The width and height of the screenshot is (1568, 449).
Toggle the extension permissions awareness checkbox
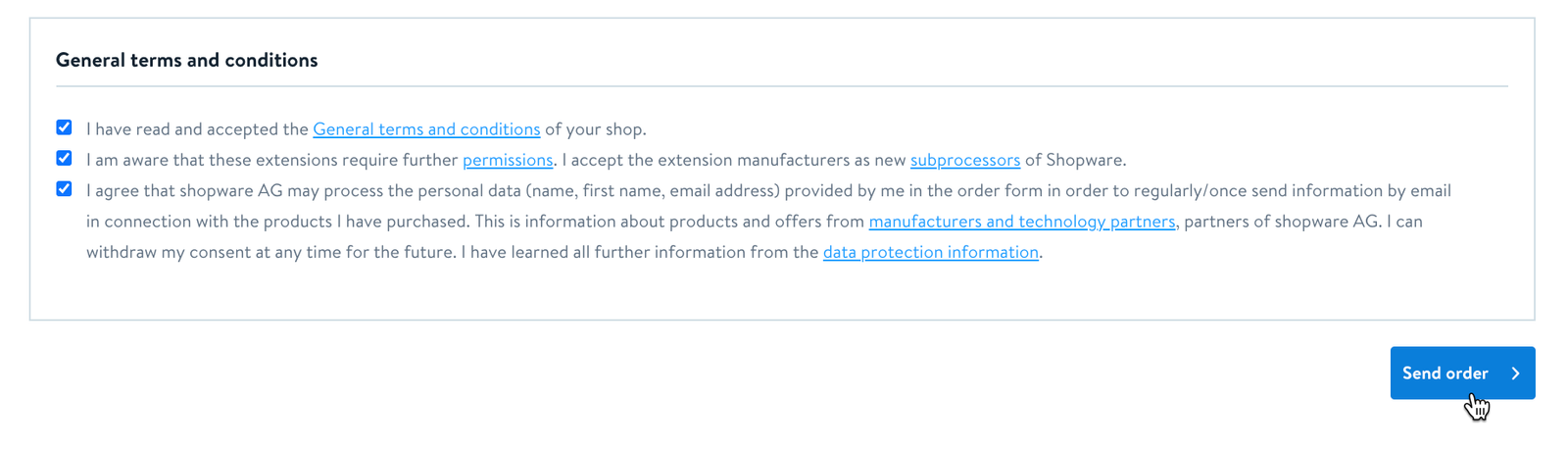point(64,158)
